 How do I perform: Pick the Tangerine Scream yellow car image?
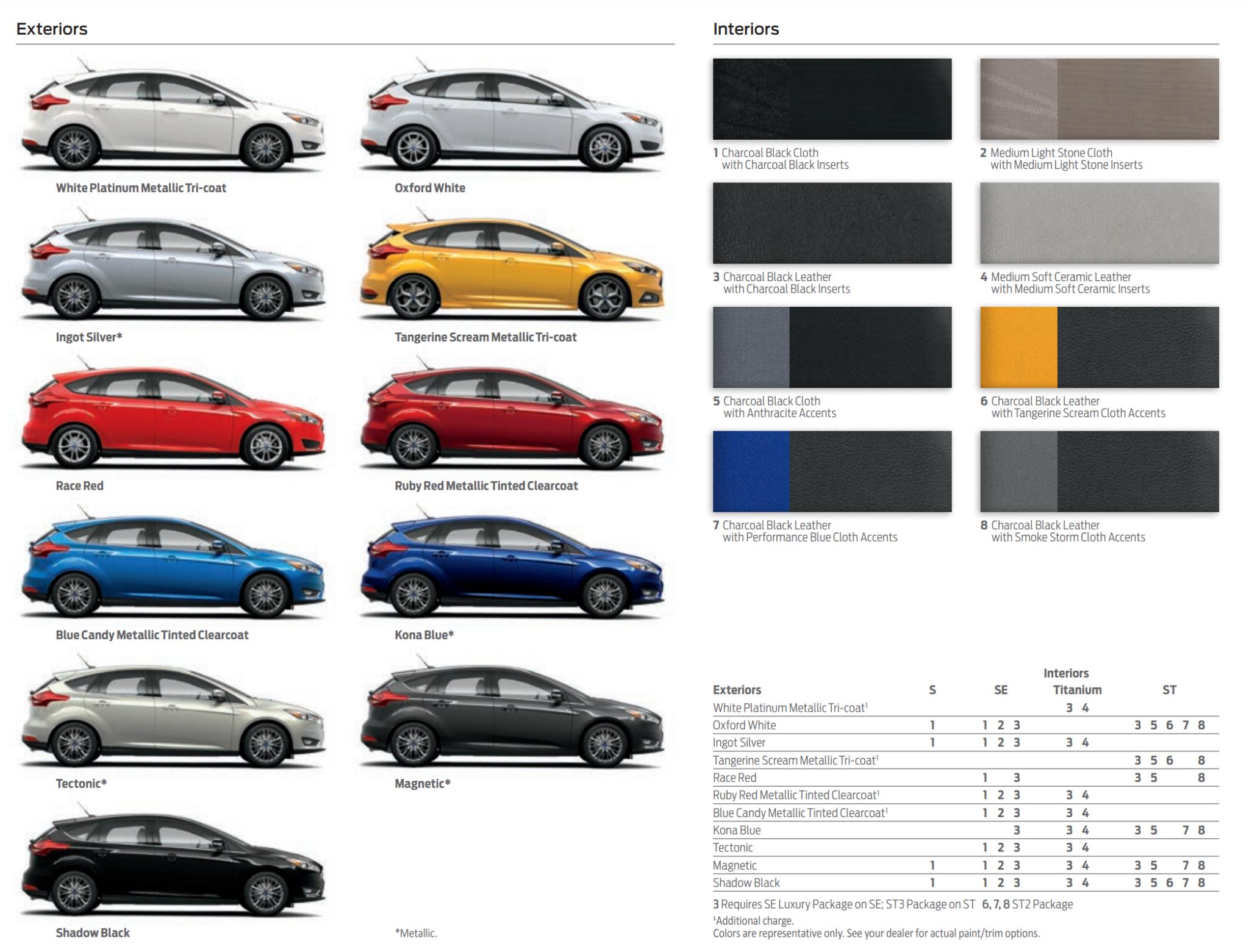coord(512,265)
